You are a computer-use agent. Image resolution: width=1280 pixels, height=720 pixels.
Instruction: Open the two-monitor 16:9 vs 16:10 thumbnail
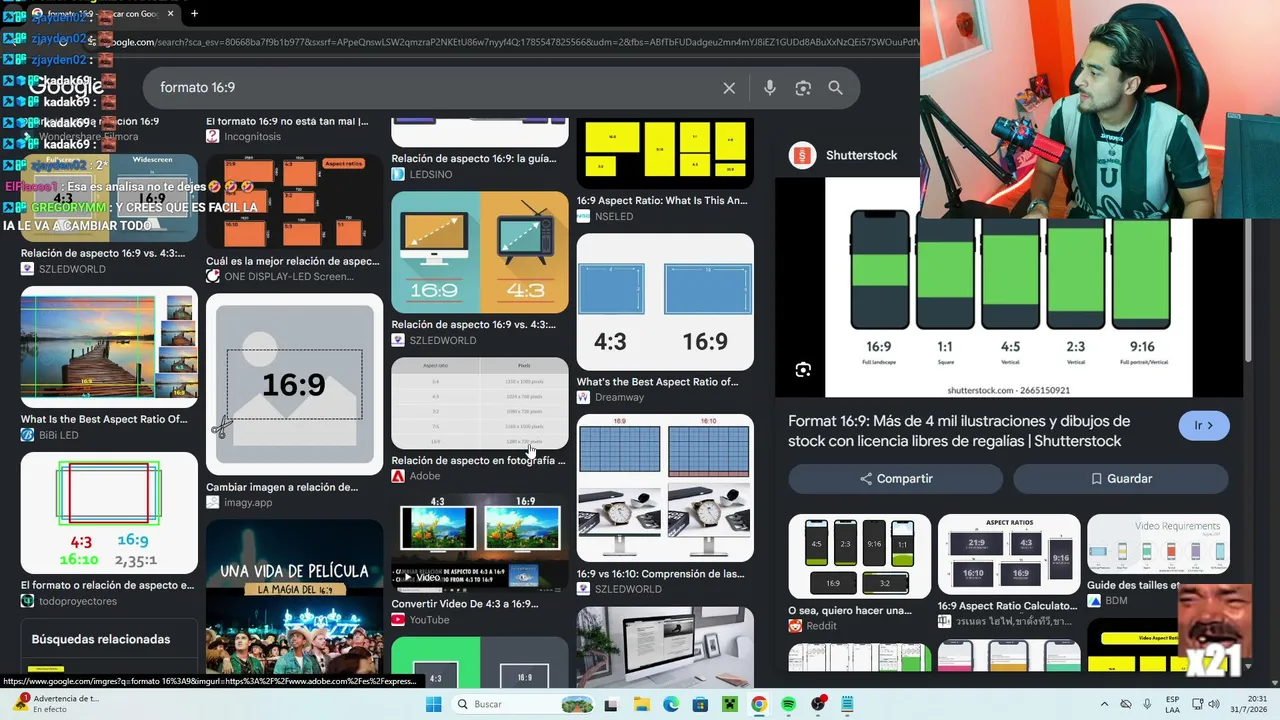tap(665, 488)
